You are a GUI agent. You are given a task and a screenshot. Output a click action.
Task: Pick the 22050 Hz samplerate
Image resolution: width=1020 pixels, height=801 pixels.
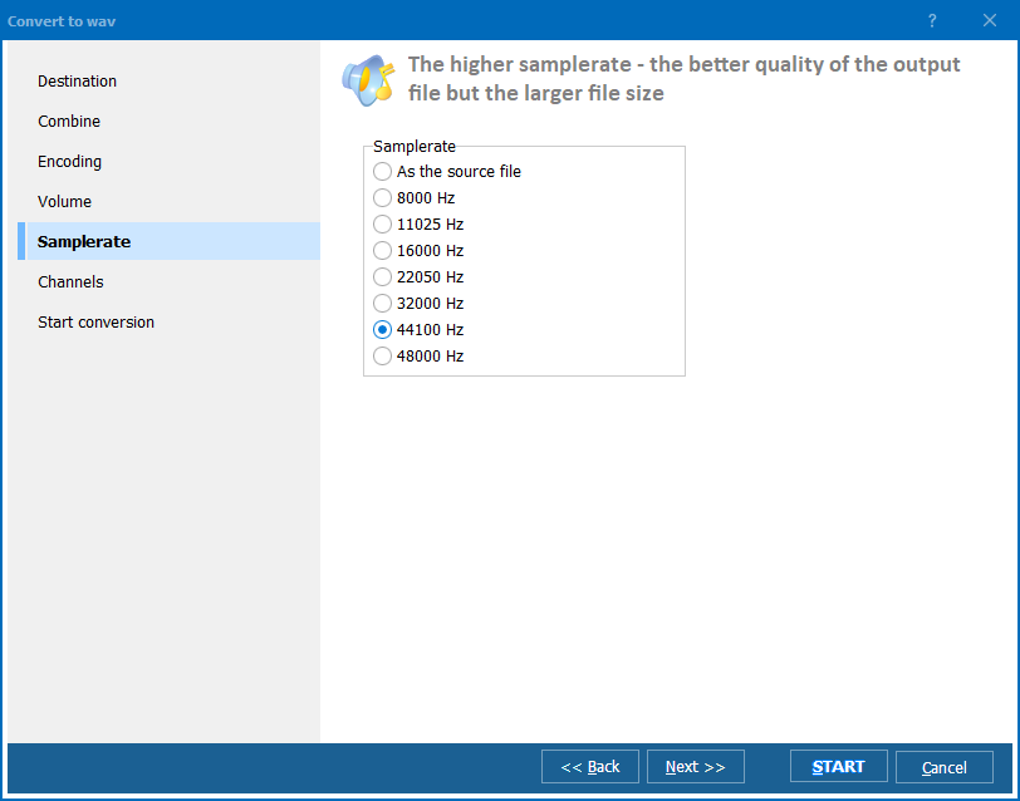[x=382, y=277]
